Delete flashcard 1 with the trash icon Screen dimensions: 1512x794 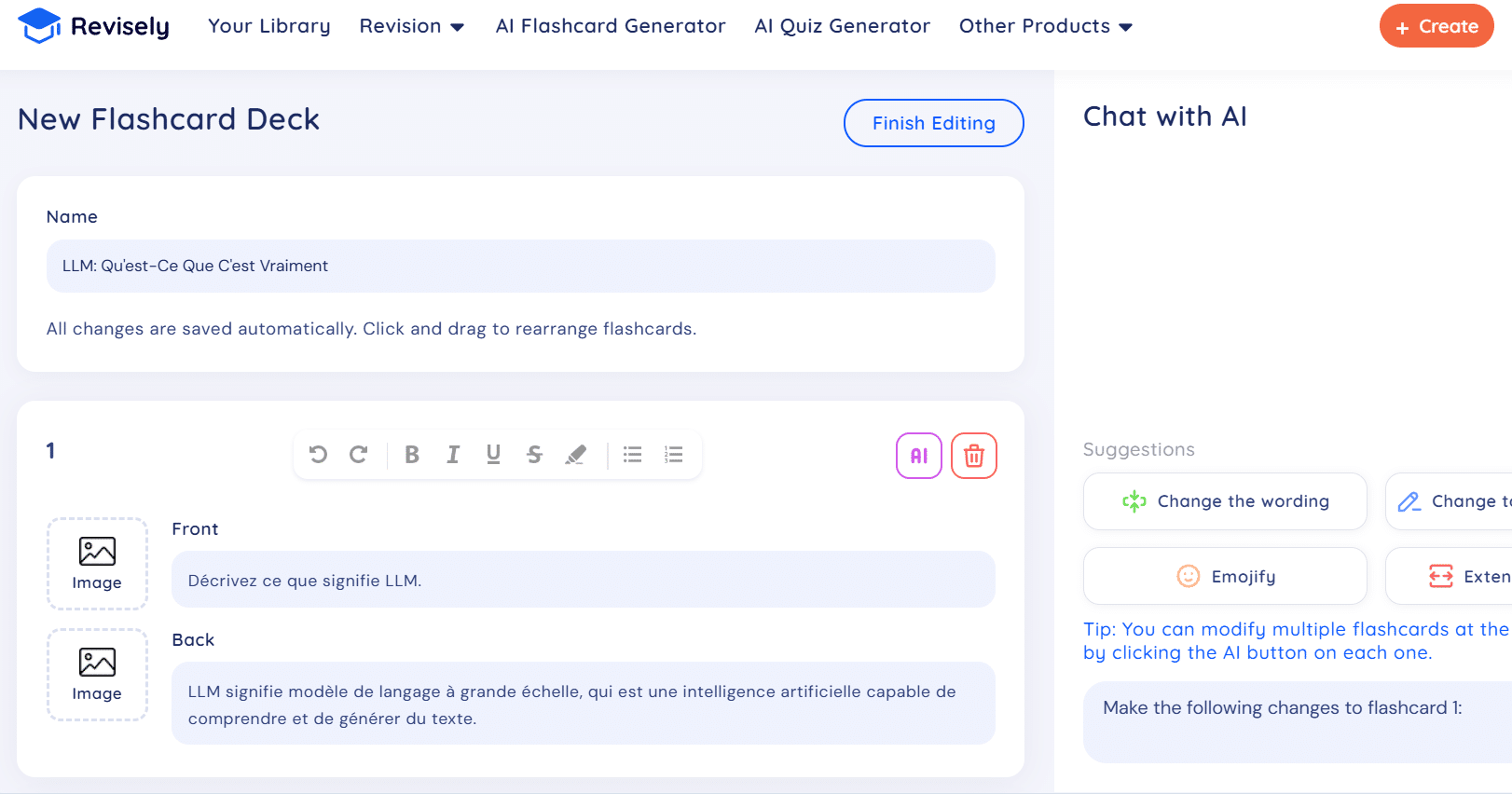click(x=973, y=456)
